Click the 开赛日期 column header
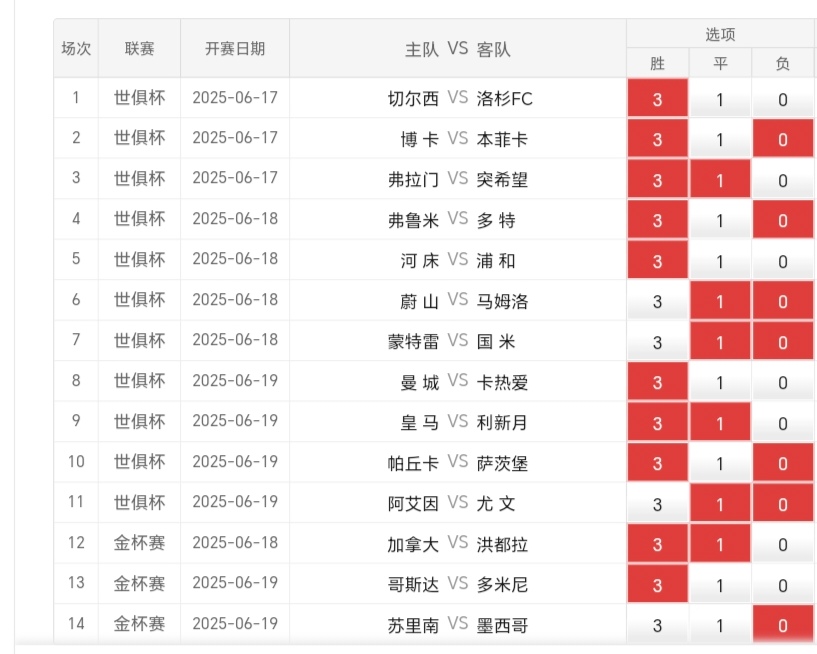This screenshot has width=817, height=654. click(x=235, y=48)
